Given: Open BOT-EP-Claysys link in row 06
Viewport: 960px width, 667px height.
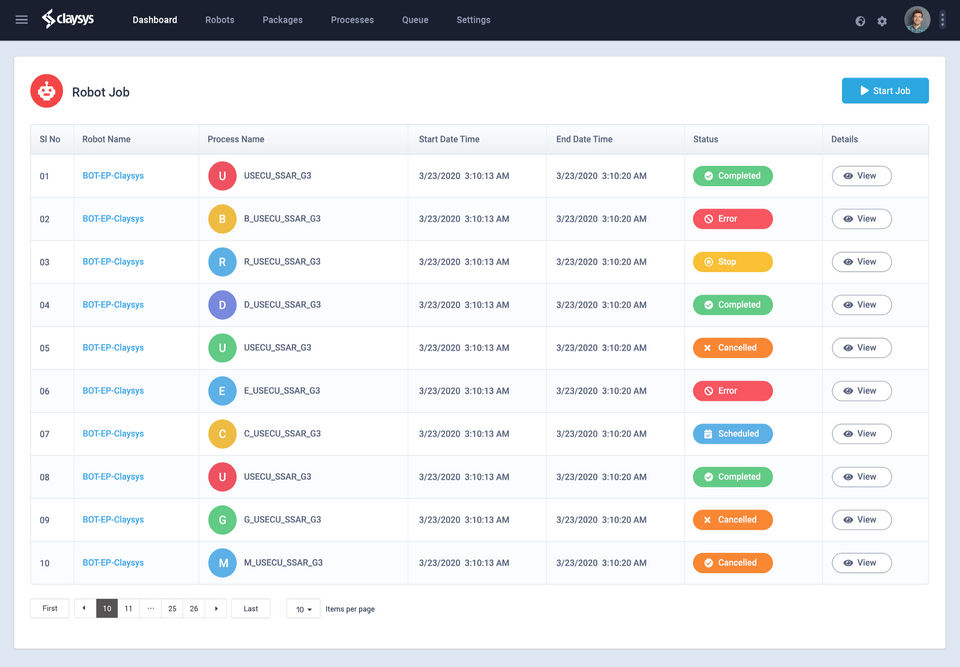Looking at the screenshot, I should tap(113, 391).
